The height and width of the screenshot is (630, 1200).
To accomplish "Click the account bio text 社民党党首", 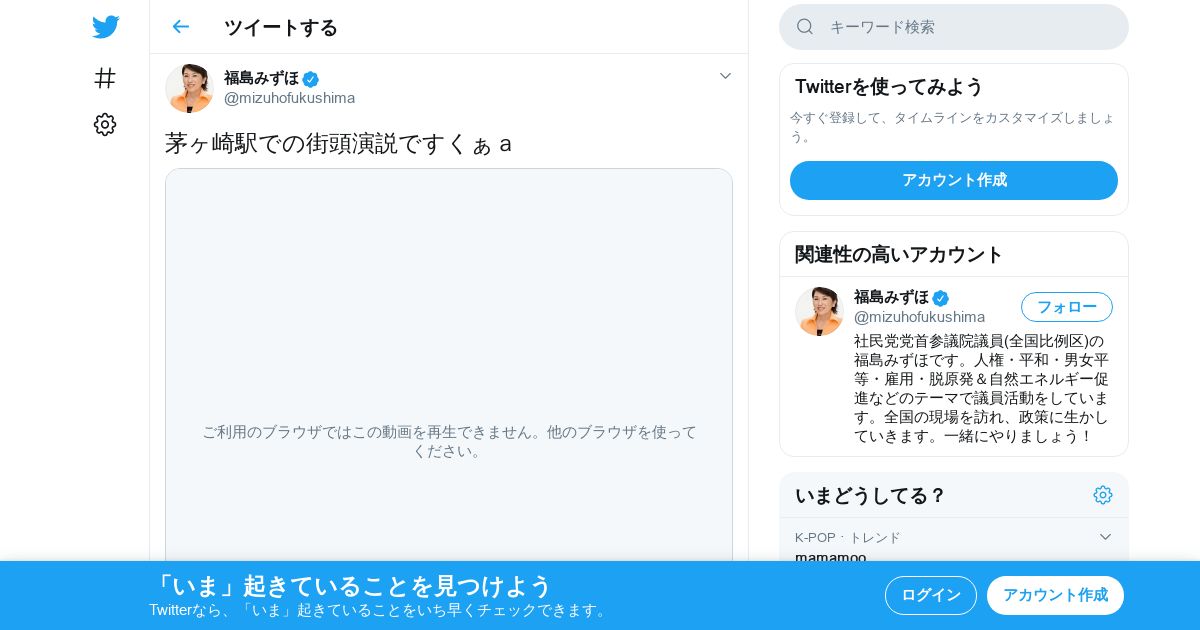I will coord(981,388).
